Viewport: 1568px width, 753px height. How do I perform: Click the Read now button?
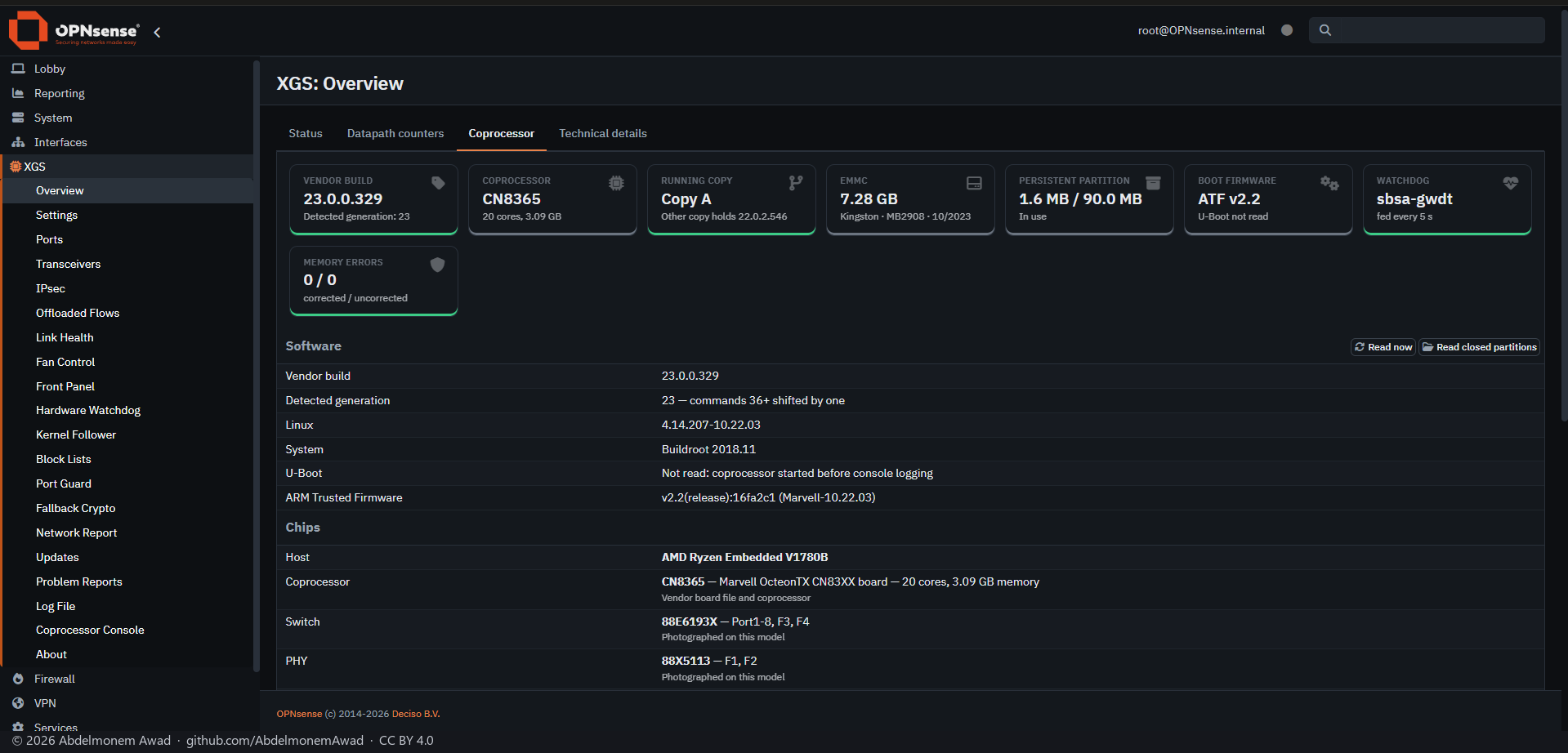tap(1383, 347)
